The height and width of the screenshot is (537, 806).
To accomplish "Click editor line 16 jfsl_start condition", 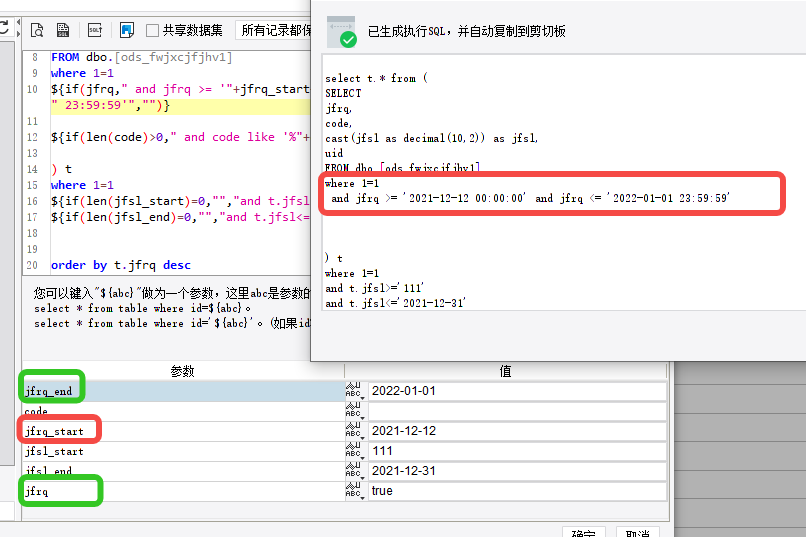I will [180, 201].
